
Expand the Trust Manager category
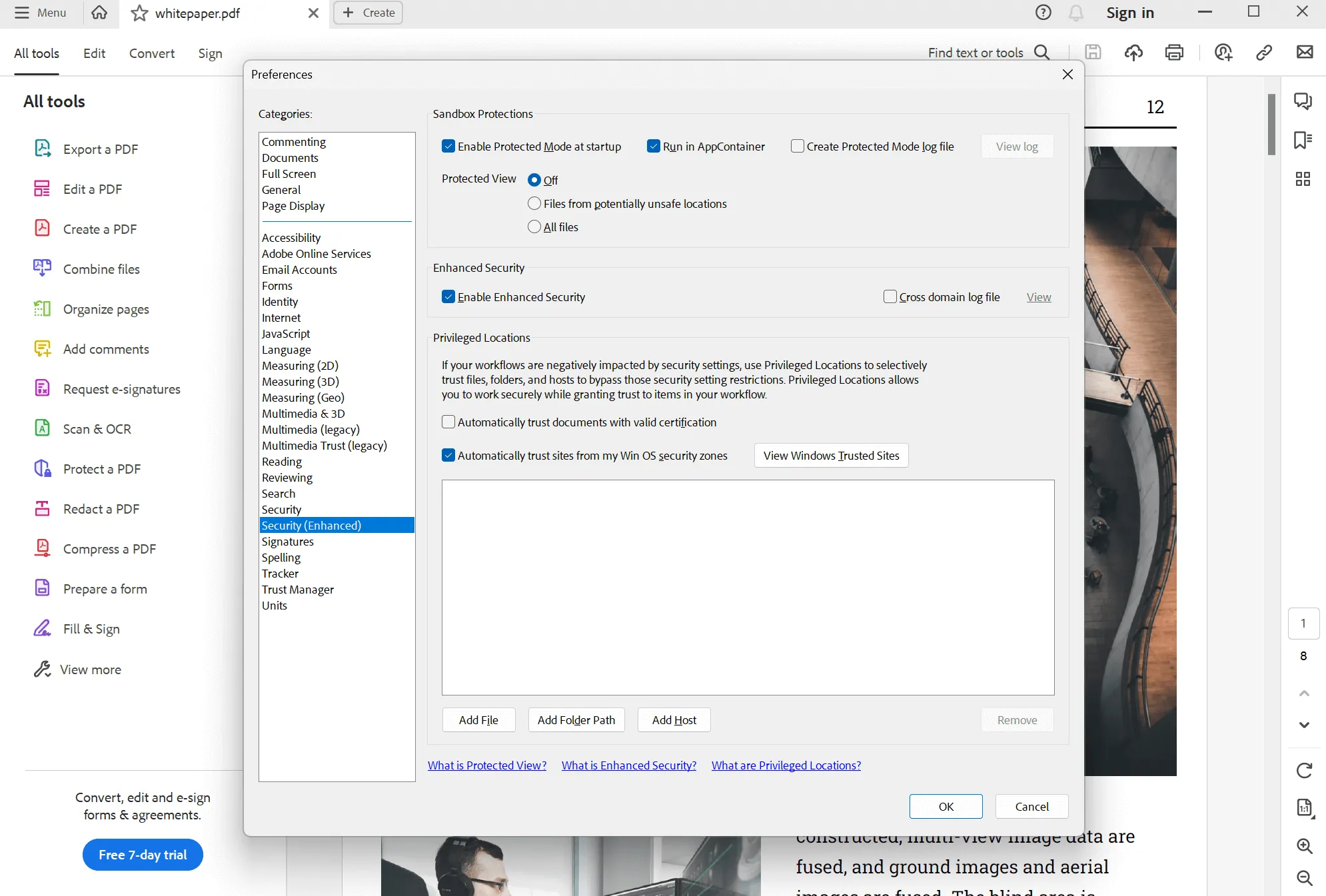[x=297, y=589]
